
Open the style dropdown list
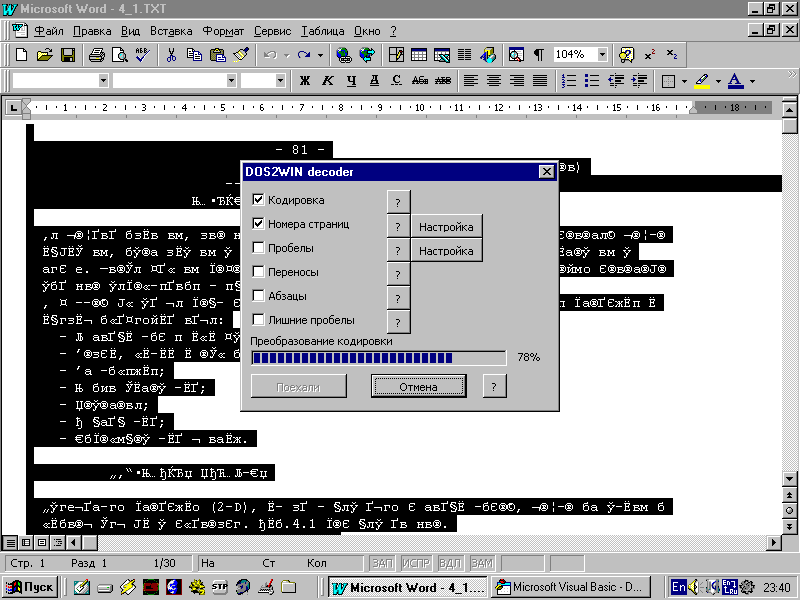(x=103, y=81)
